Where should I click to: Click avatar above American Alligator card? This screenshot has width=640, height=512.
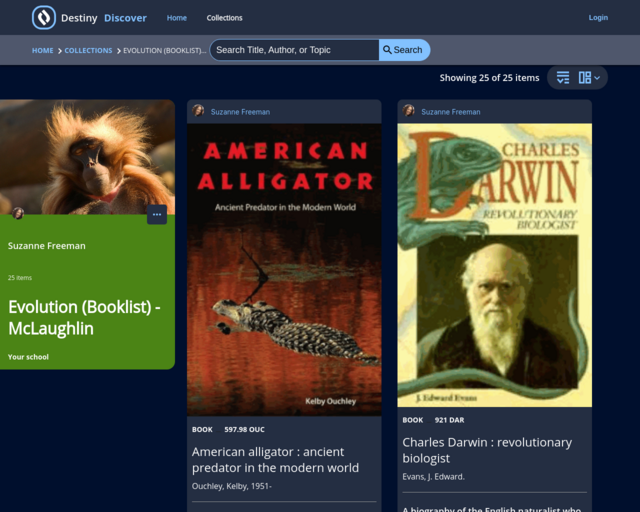coord(198,110)
